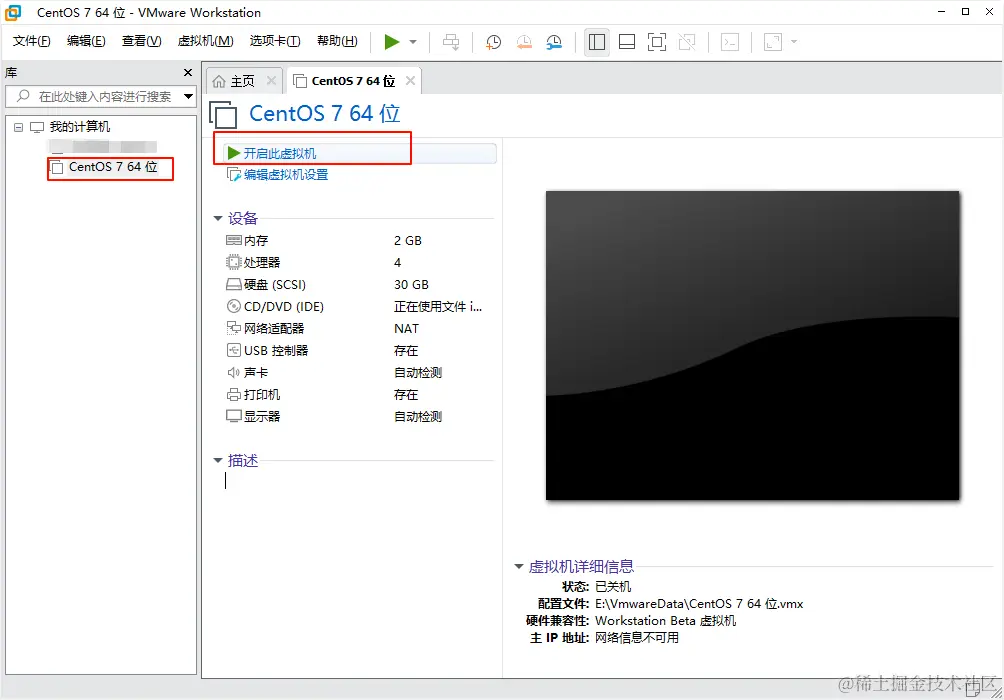Click the printer icon beside 打印机
The height and width of the screenshot is (700, 1004).
(234, 395)
